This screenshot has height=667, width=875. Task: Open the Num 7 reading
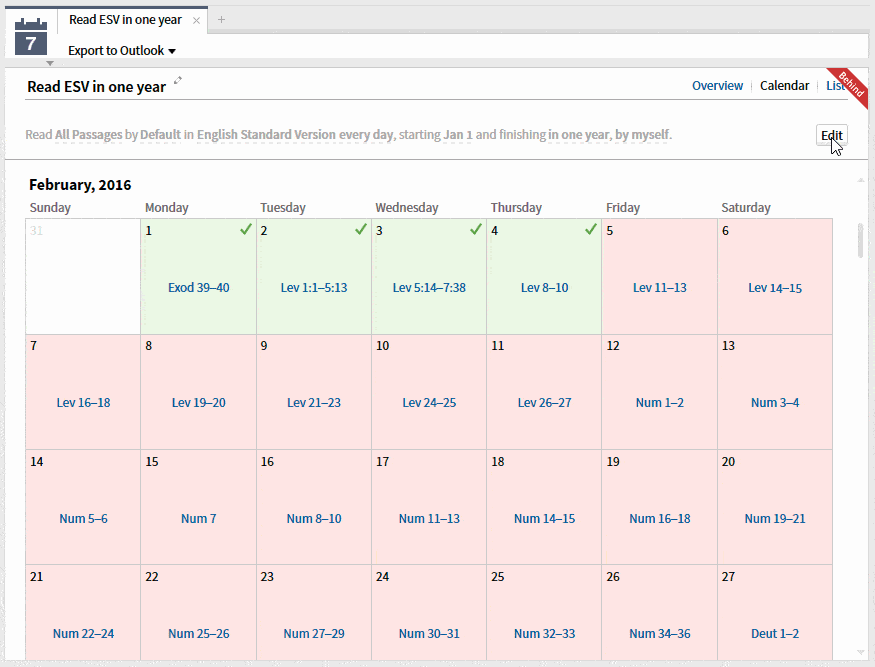pos(199,519)
